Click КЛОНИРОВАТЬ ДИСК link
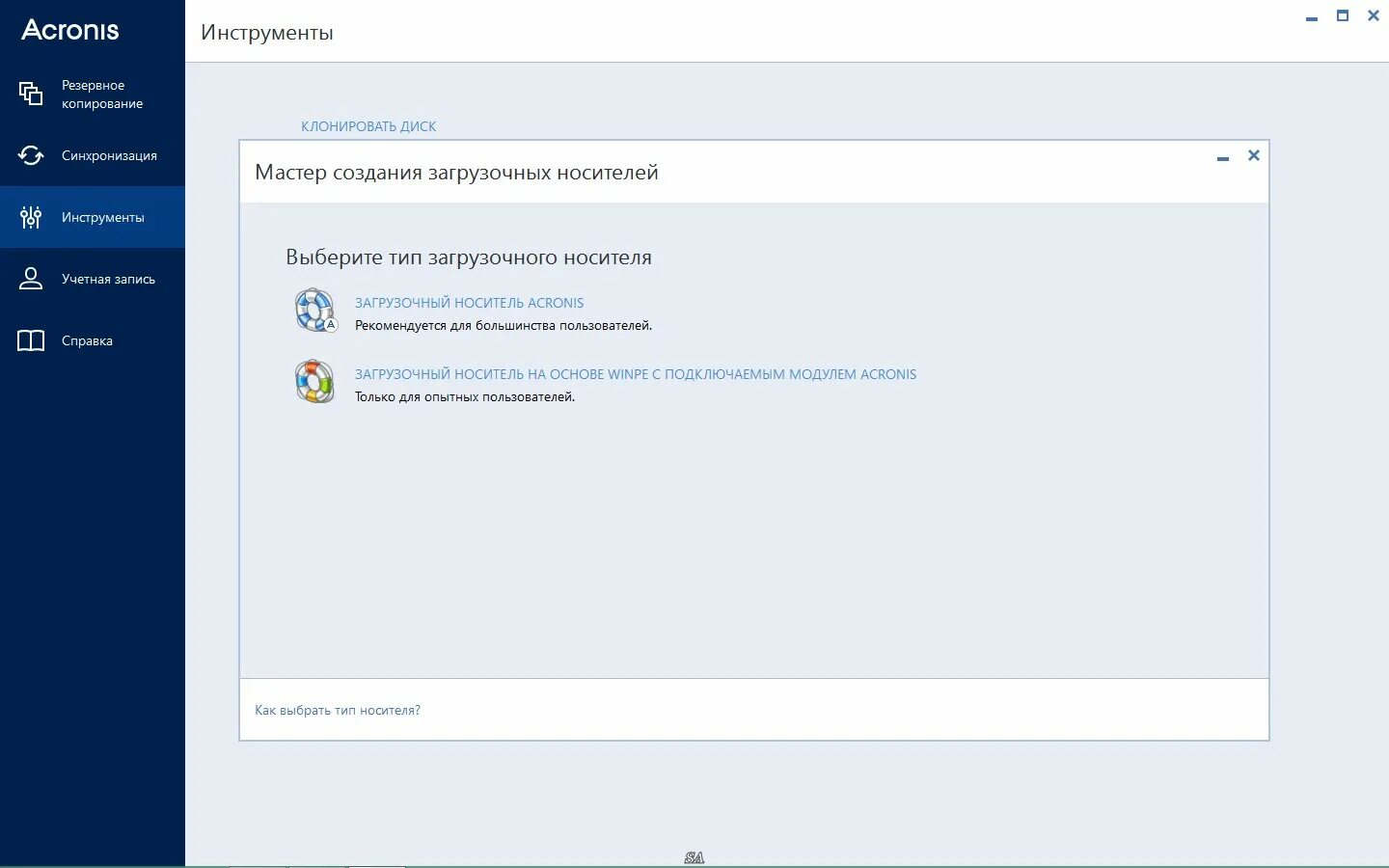 368,126
